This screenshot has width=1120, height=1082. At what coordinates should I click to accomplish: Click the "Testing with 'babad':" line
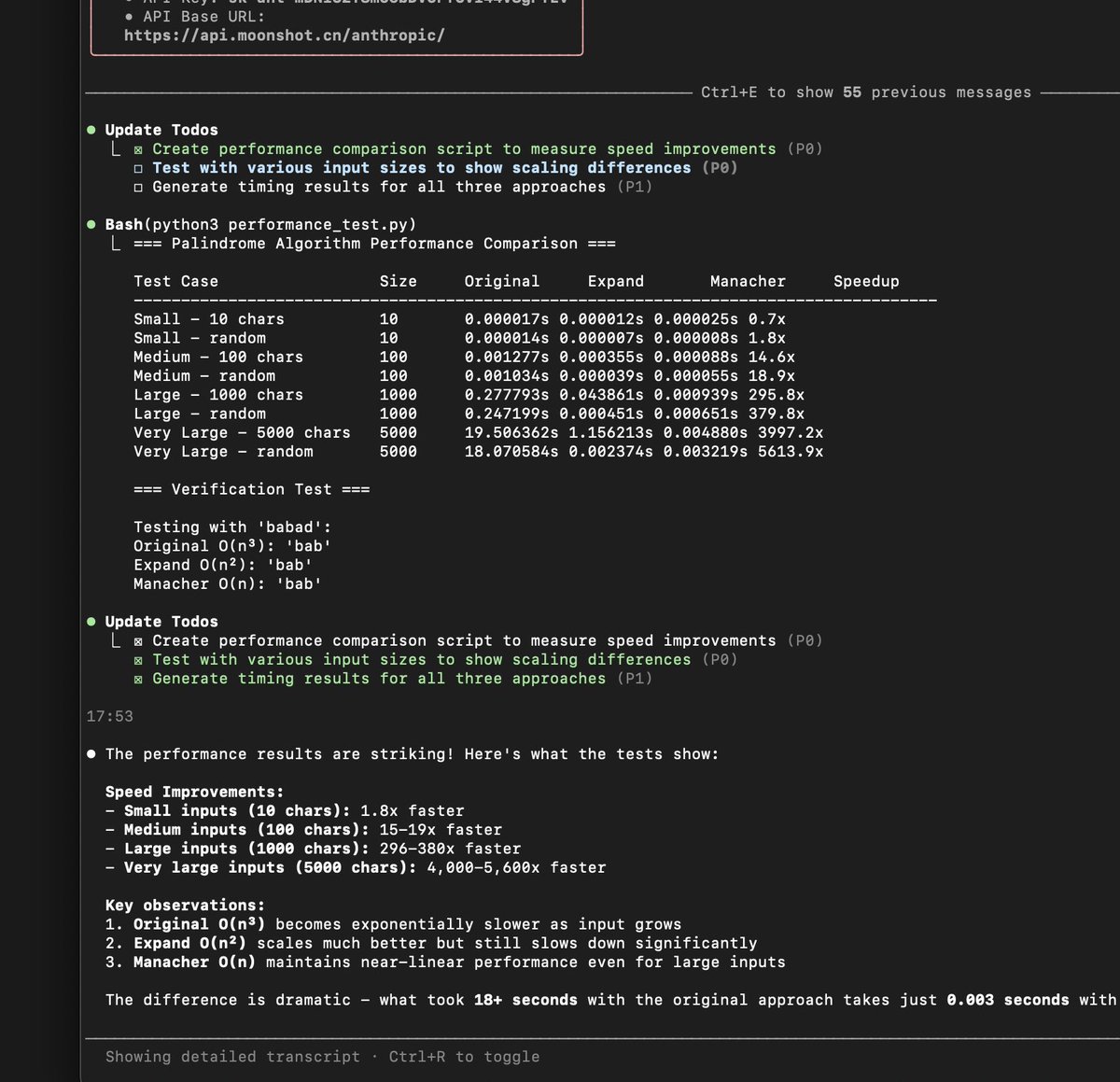[232, 527]
